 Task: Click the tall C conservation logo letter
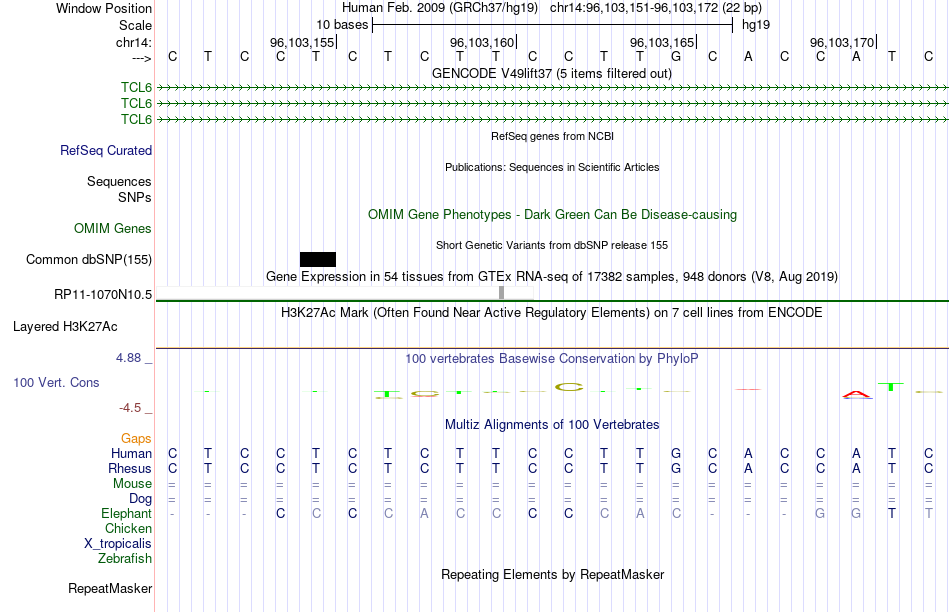tap(569, 387)
